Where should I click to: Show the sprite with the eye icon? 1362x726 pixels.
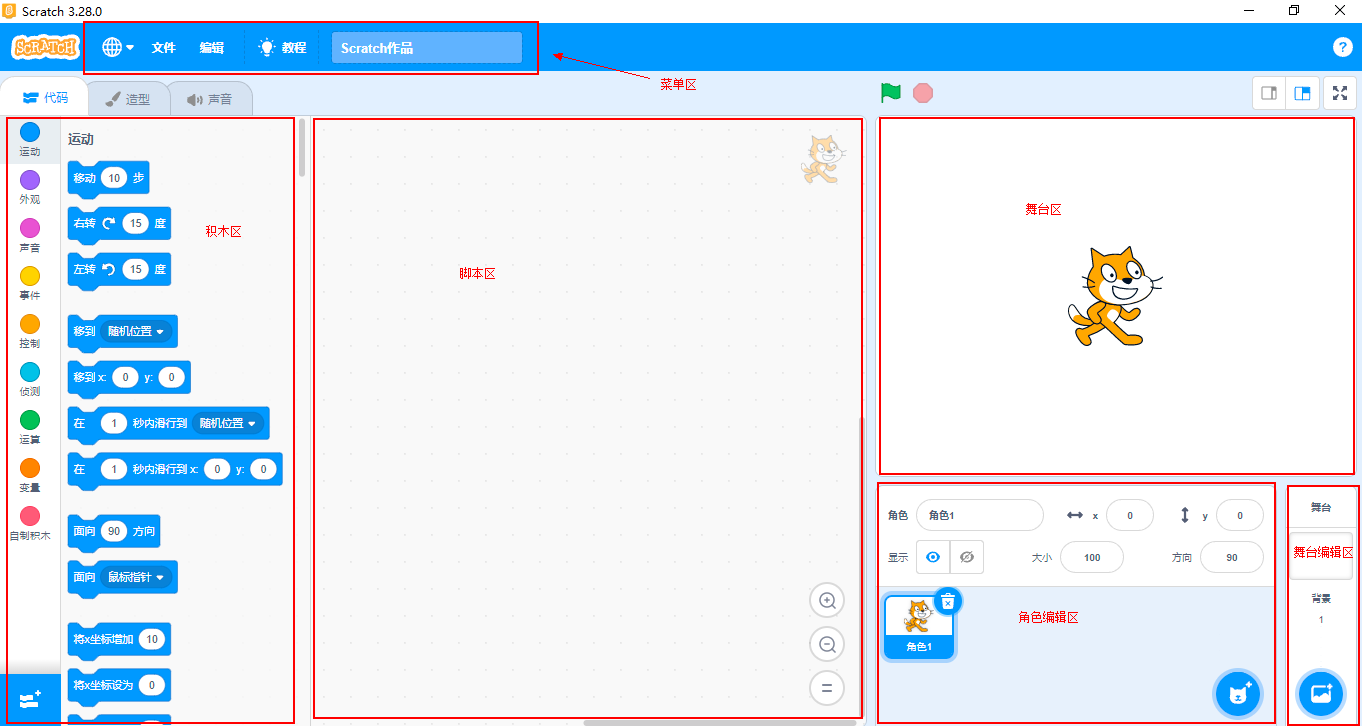[x=933, y=557]
